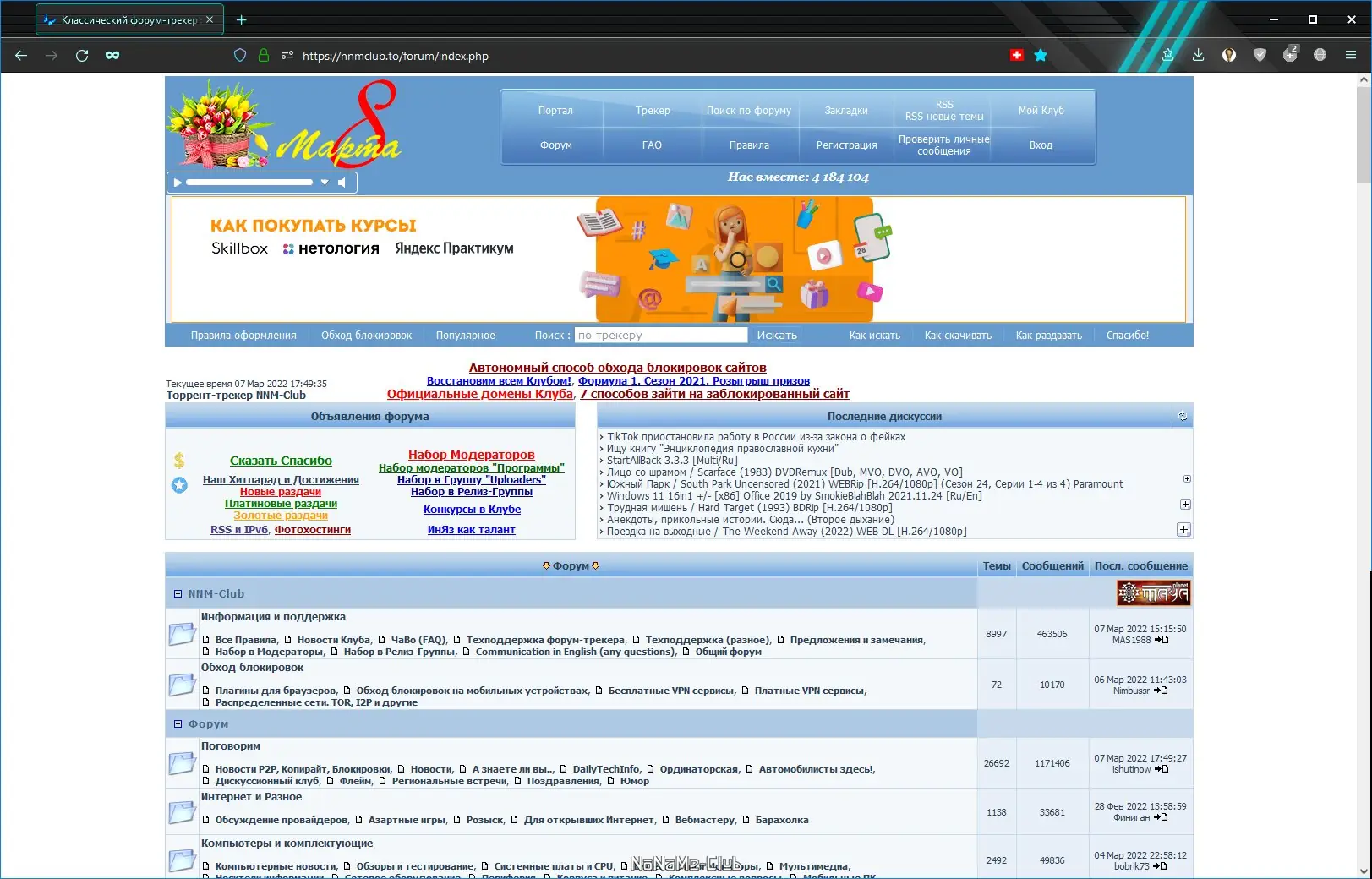Open the Техподдержка форум-трекера subforum
This screenshot has width=1372, height=879.
[546, 640]
